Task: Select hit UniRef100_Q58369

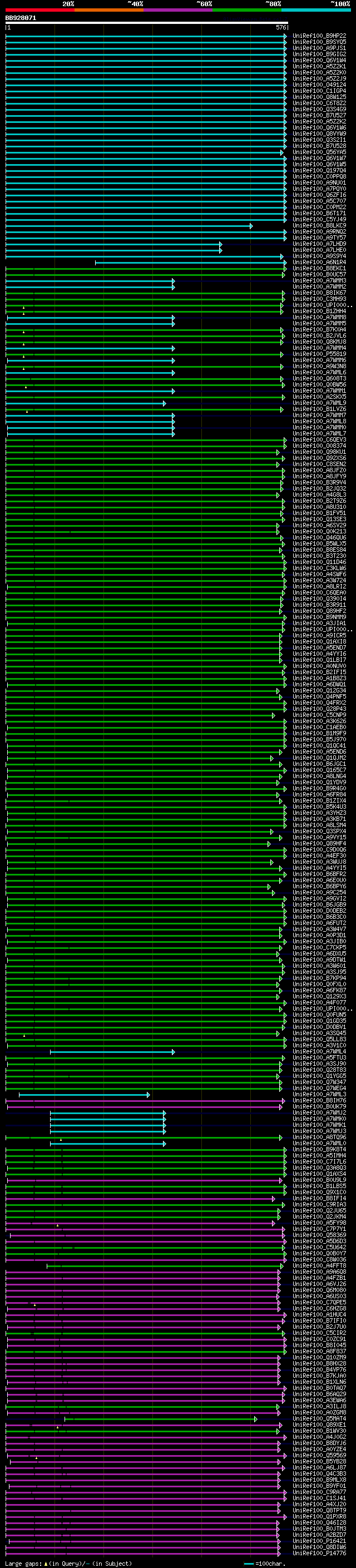Action: click(x=319, y=1235)
